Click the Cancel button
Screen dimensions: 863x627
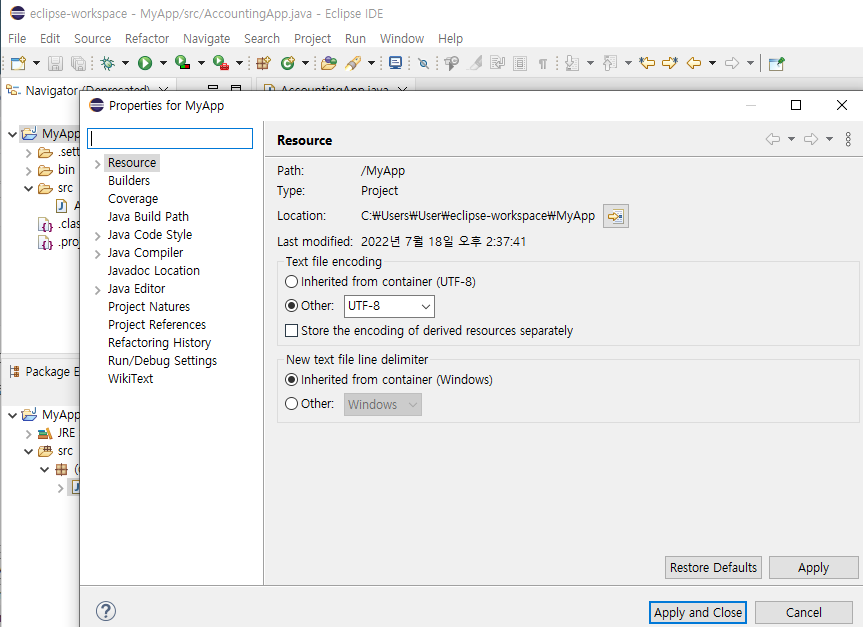point(804,612)
